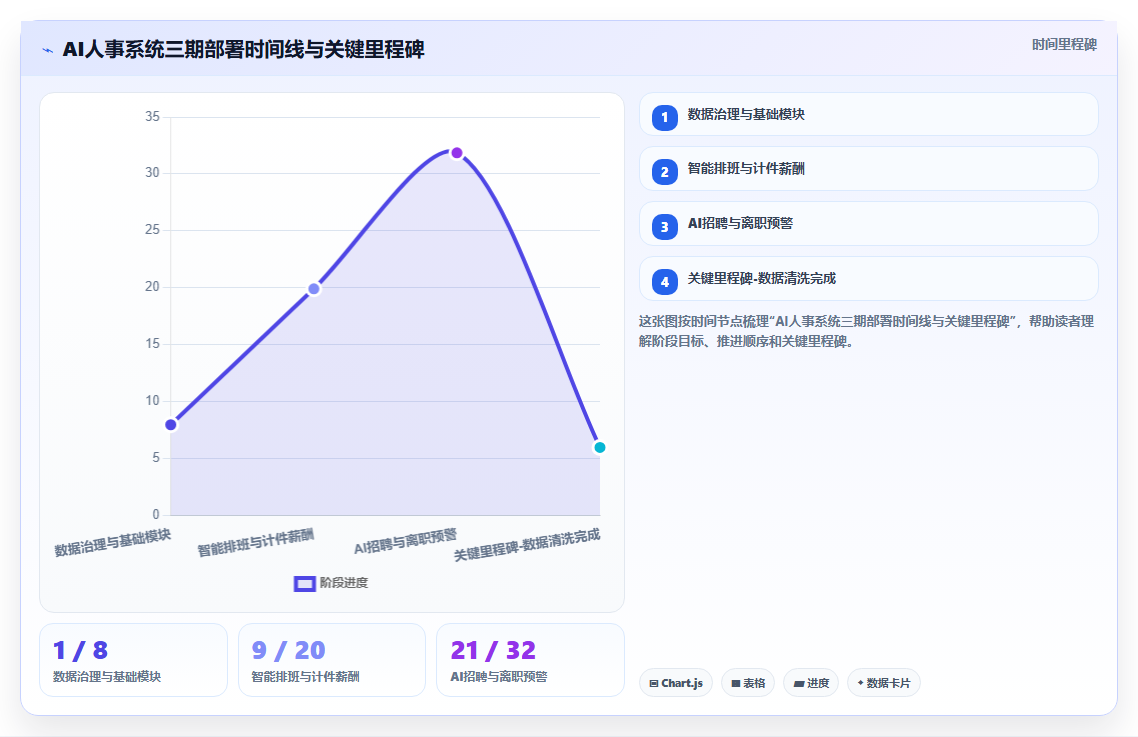This screenshot has height=737, width=1138.
Task: Click the y-axis value 5
Action: [x=156, y=457]
